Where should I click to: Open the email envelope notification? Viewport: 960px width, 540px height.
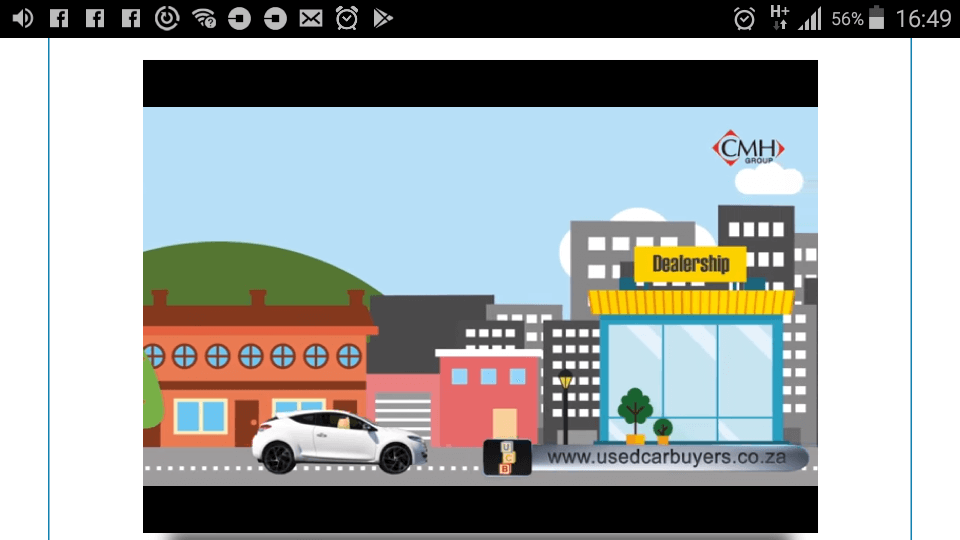tap(311, 18)
